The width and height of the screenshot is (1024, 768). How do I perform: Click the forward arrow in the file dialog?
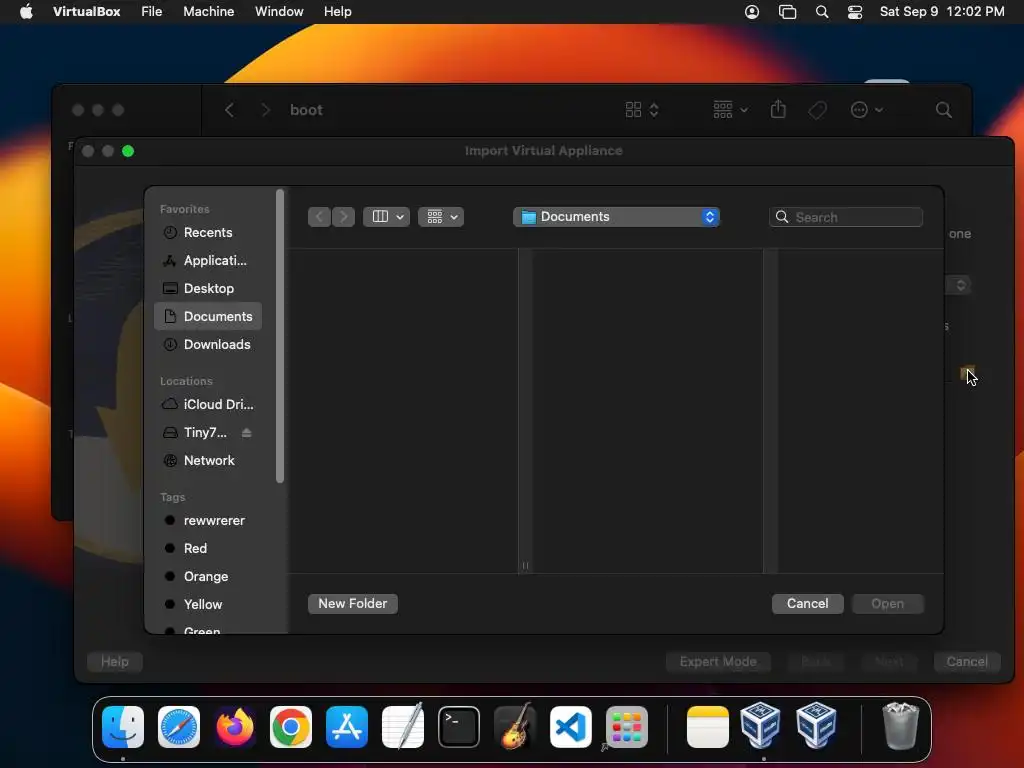point(344,217)
